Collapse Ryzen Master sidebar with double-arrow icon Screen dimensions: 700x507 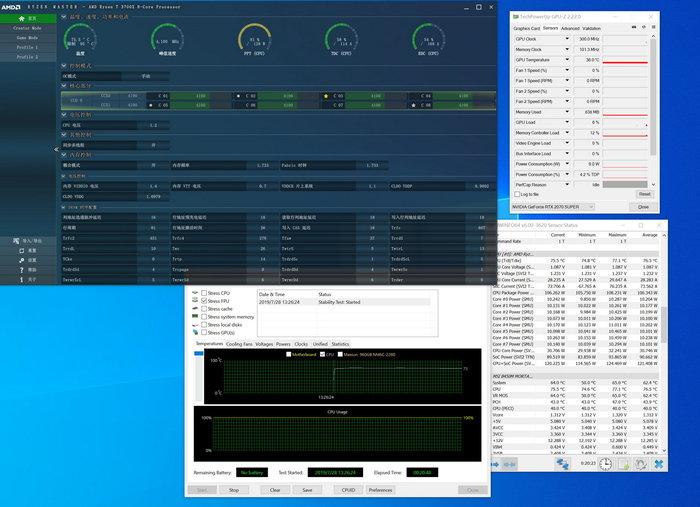[x=56, y=150]
